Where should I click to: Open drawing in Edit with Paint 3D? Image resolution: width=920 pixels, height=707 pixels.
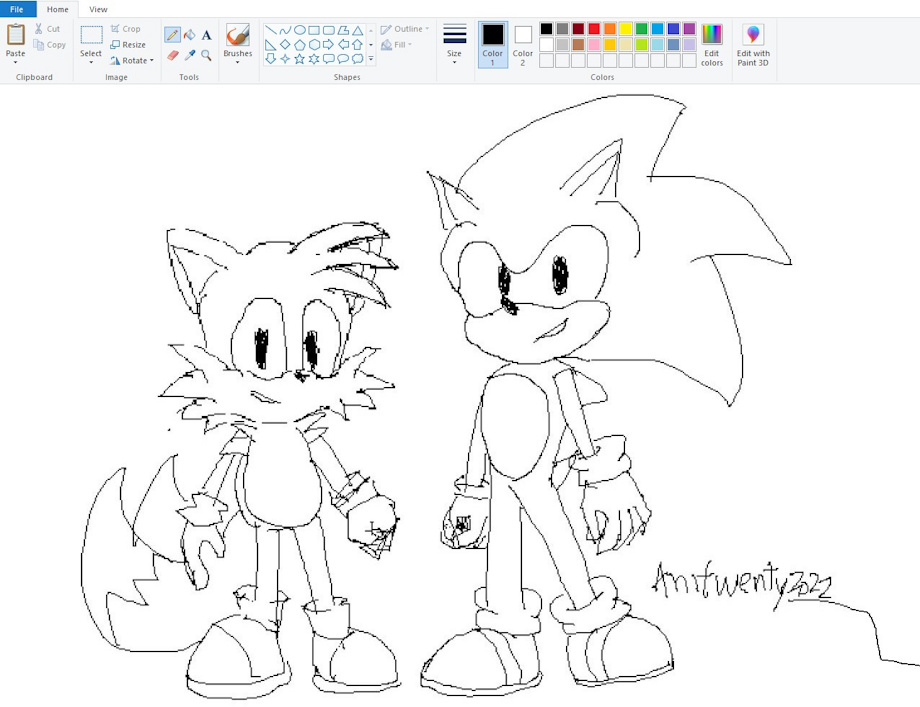753,45
